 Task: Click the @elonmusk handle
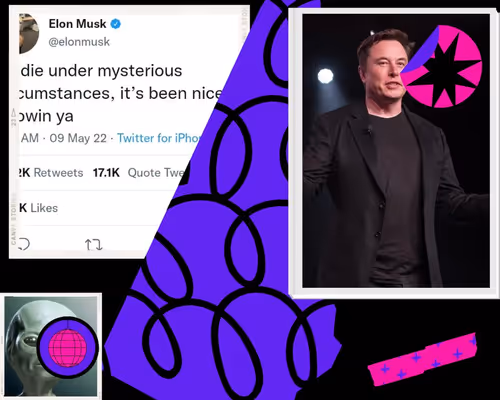click(x=79, y=42)
